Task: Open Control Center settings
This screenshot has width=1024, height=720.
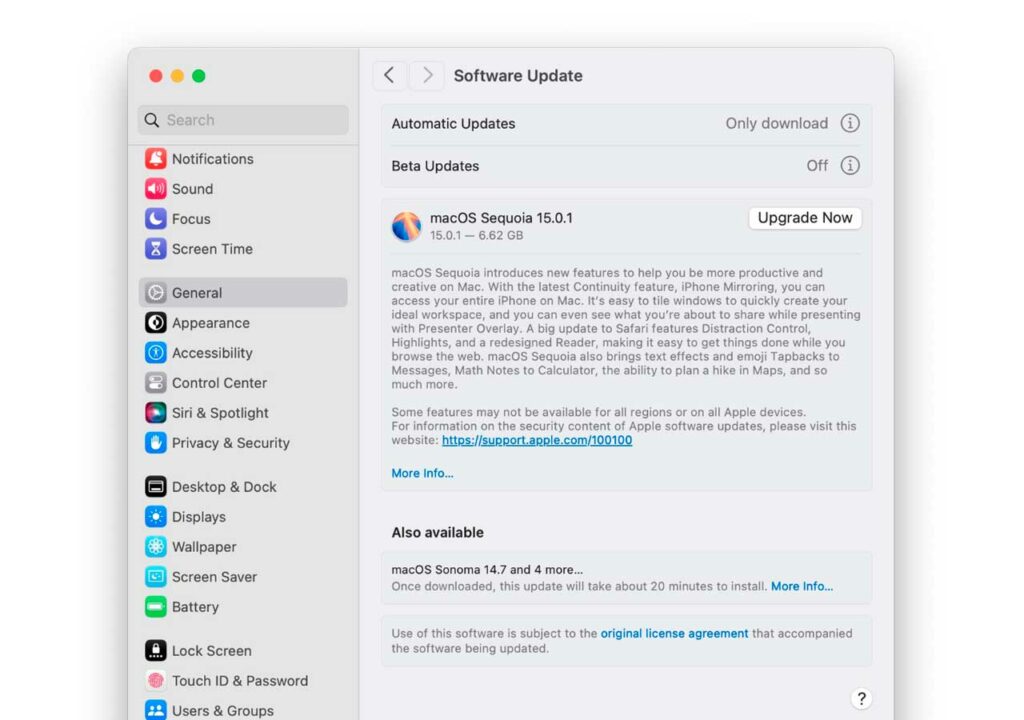Action: tap(219, 383)
